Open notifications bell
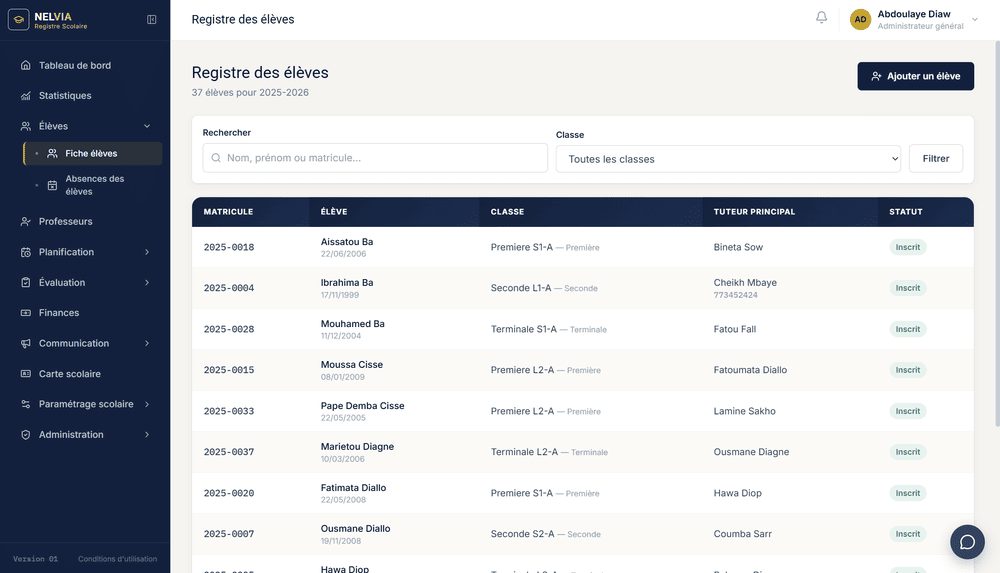The height and width of the screenshot is (573, 1000). pyautogui.click(x=821, y=18)
